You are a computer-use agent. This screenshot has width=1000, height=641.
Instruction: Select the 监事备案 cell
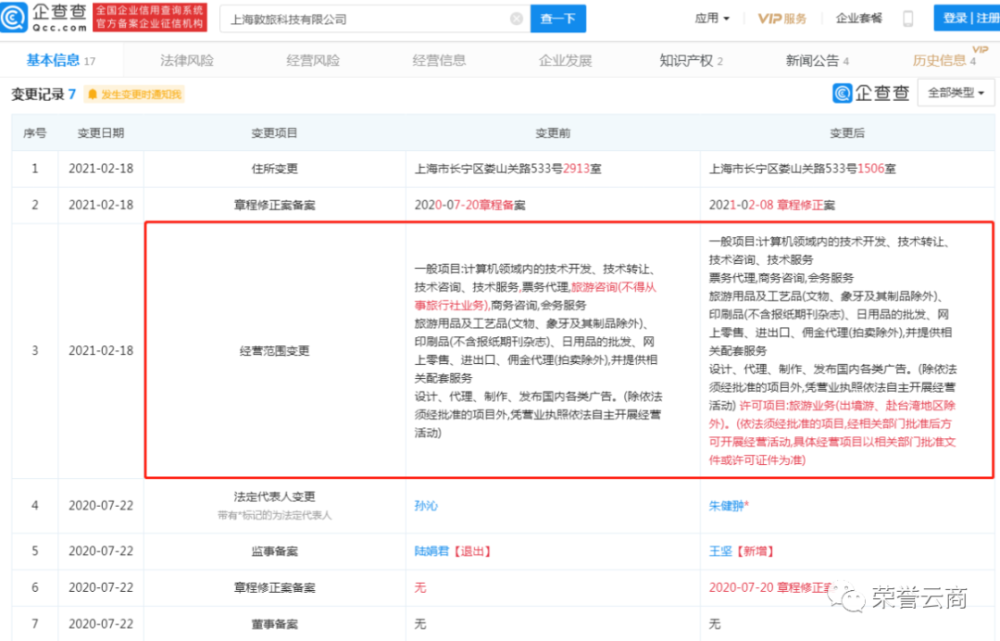pos(274,551)
